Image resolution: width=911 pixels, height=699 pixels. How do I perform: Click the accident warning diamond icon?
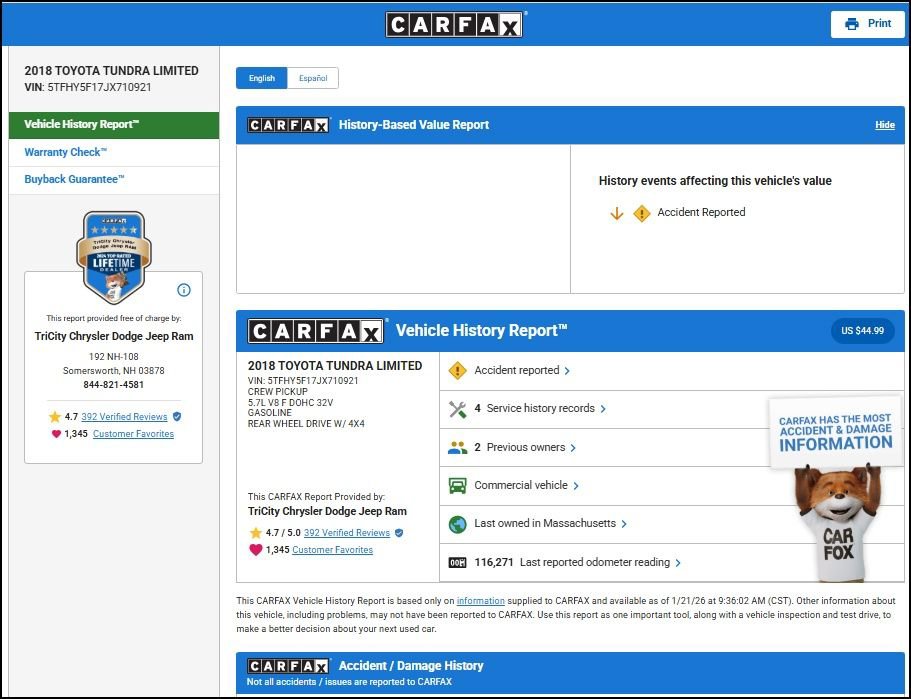458,371
